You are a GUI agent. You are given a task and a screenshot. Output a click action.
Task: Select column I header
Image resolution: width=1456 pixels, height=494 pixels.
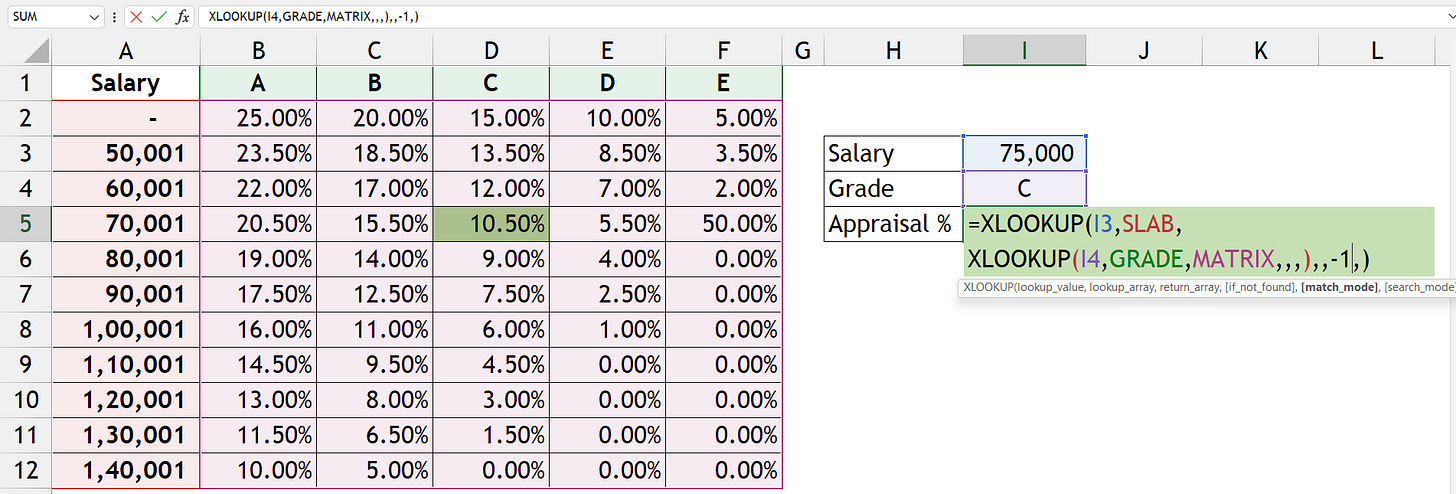click(x=1024, y=50)
